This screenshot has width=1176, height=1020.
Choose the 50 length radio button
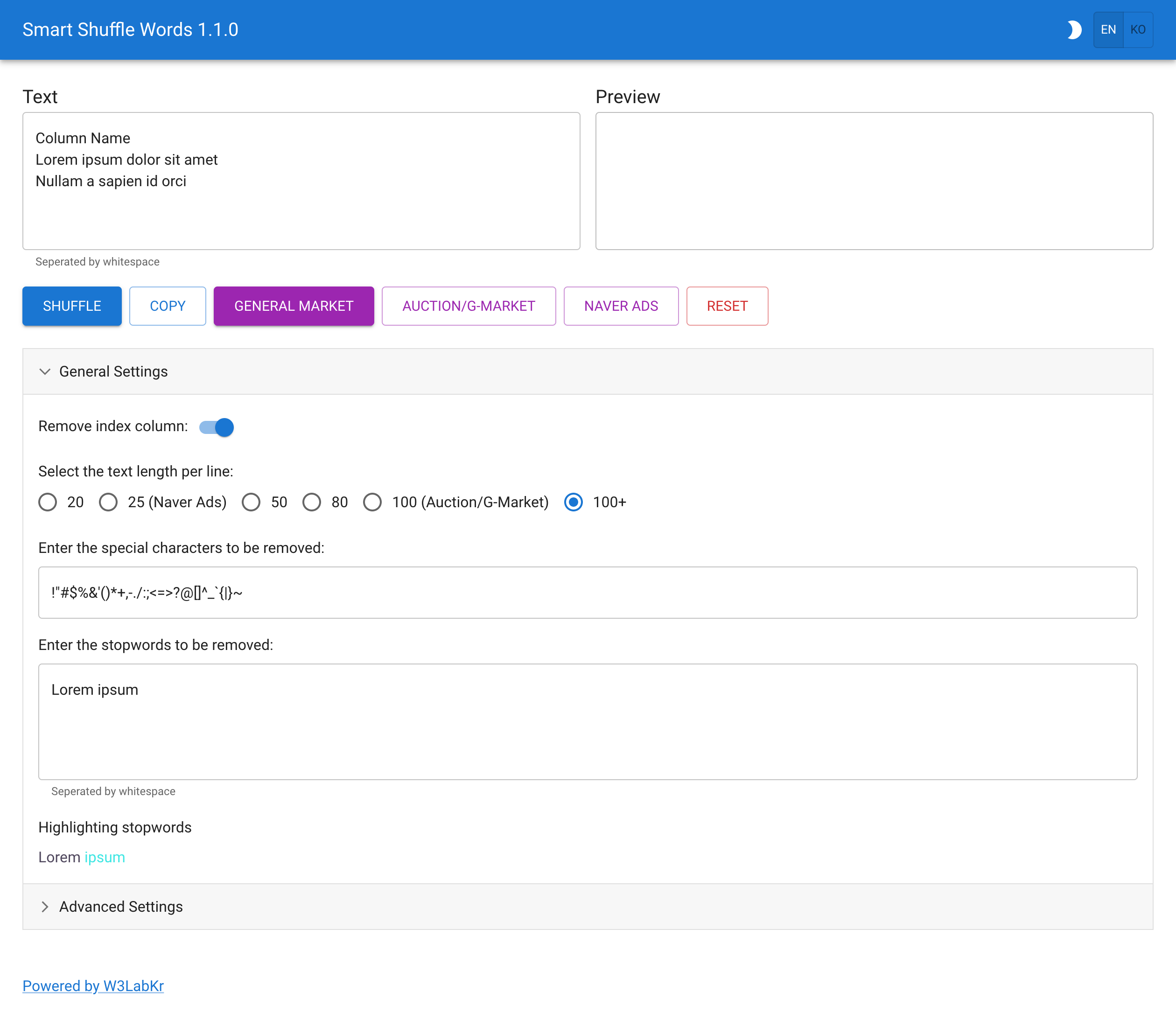click(251, 502)
